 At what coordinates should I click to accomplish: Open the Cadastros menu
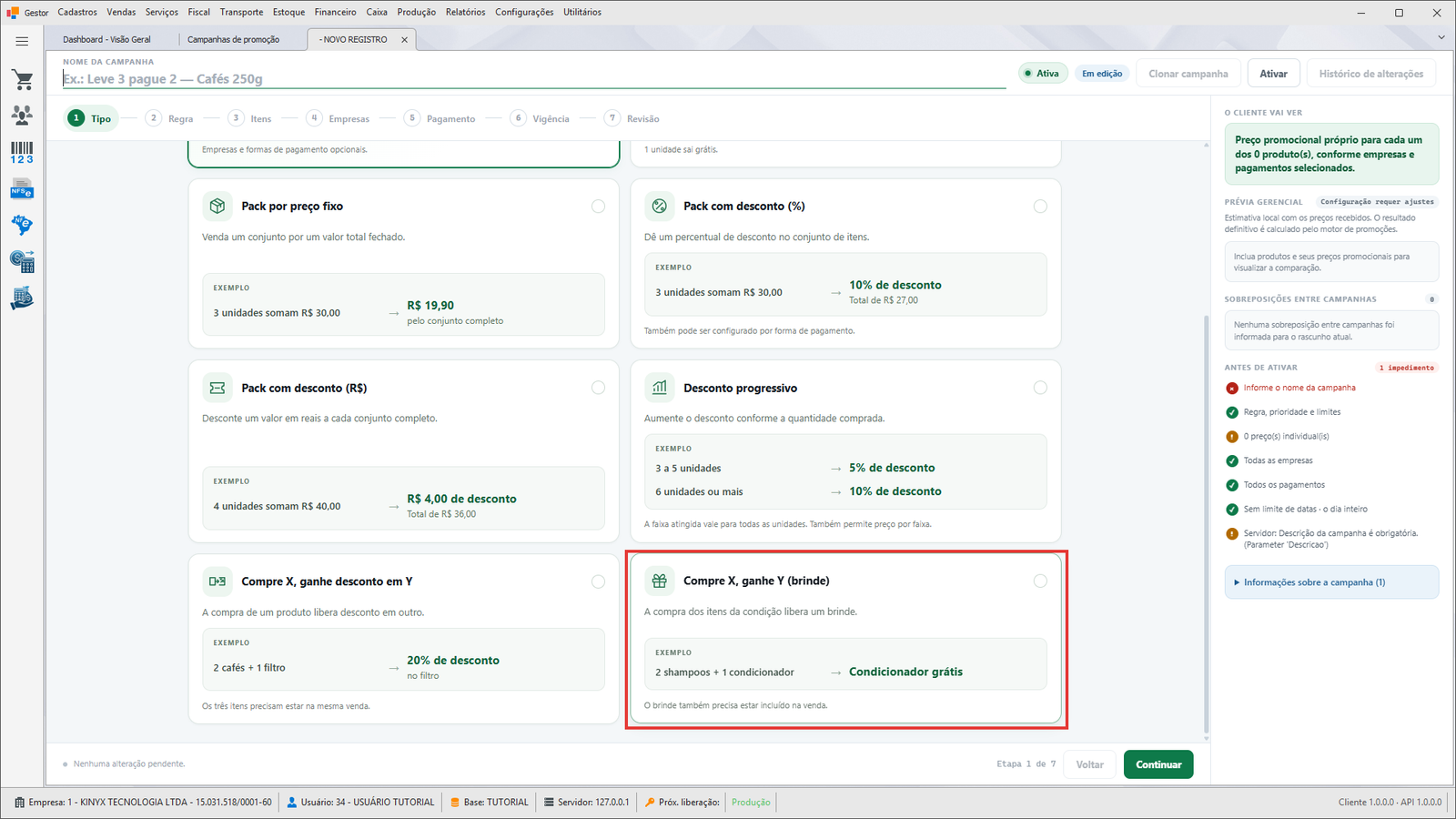click(77, 12)
